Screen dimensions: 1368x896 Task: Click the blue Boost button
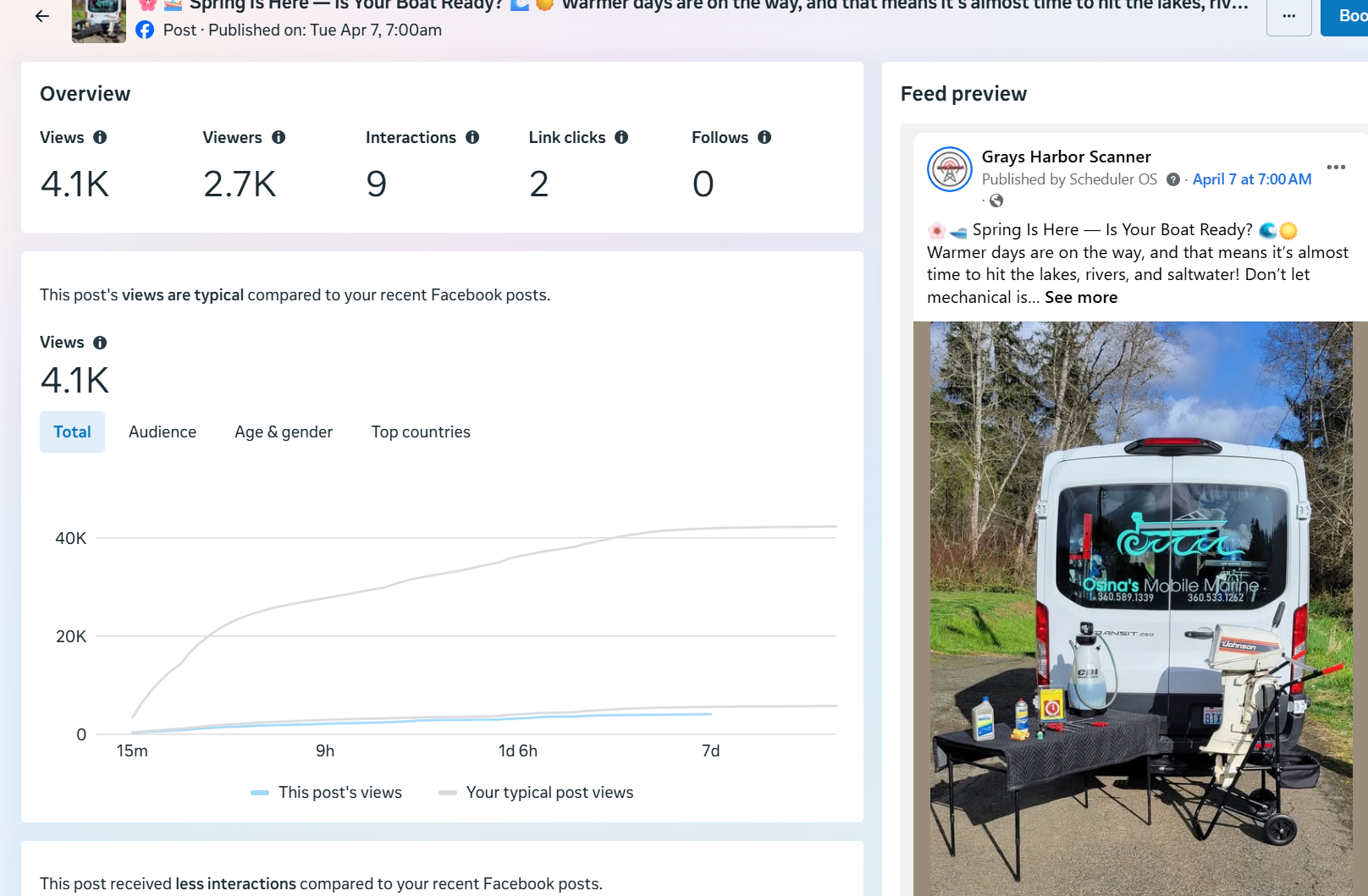coord(1348,17)
